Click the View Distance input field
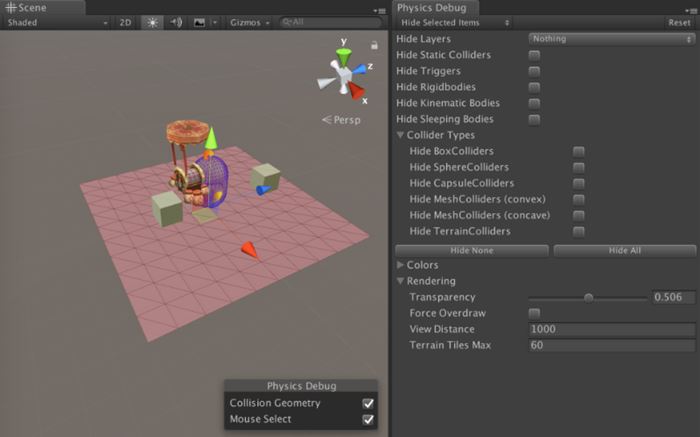 click(611, 329)
